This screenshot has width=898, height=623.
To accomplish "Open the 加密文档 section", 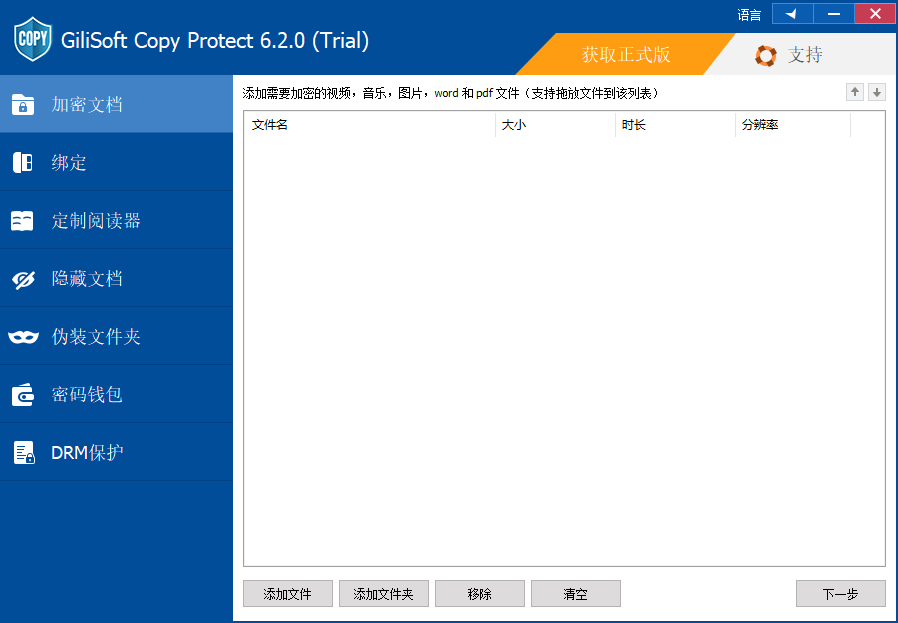I will click(x=116, y=104).
